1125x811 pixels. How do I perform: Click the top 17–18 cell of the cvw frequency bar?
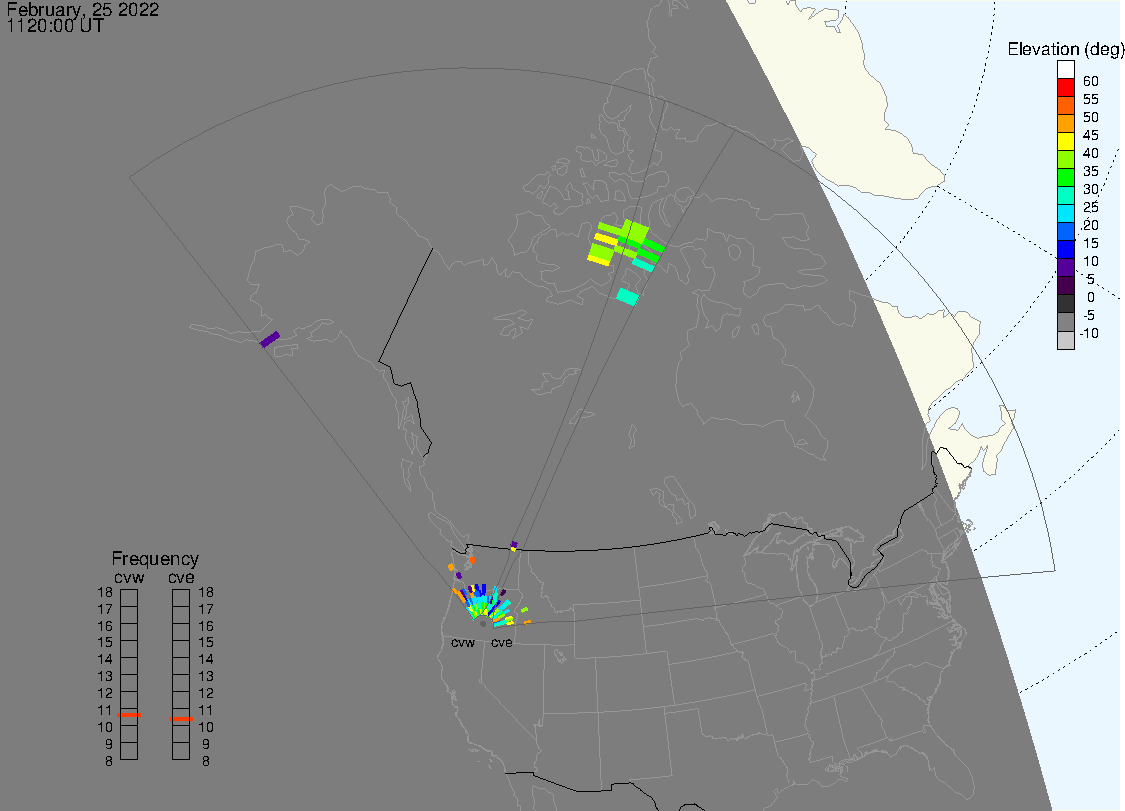coord(129,598)
